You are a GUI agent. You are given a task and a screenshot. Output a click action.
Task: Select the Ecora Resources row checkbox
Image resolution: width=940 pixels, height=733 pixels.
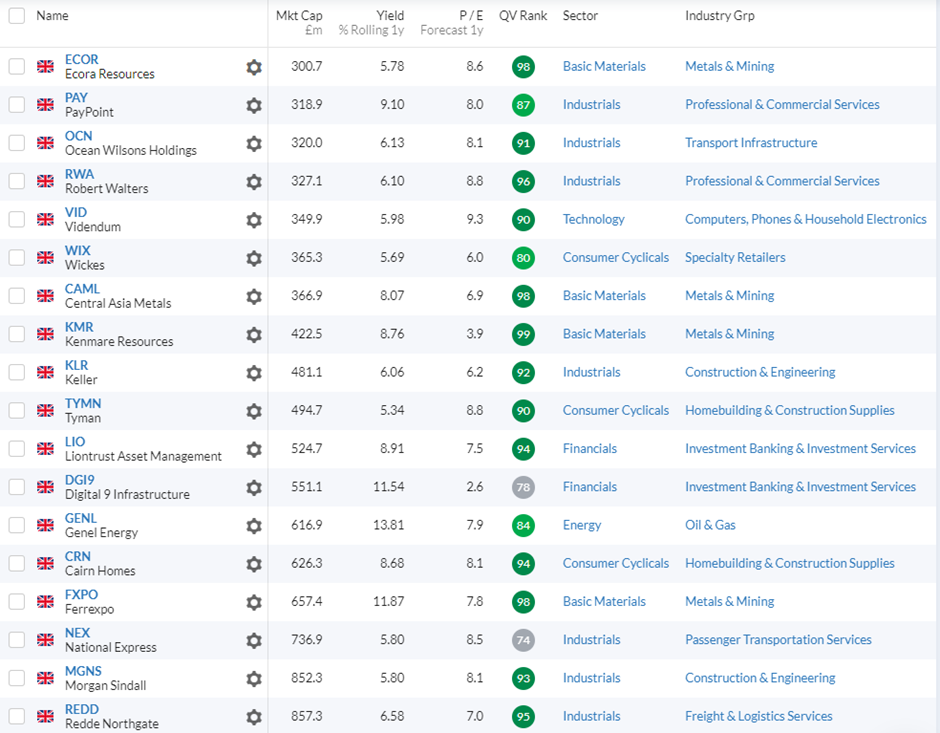click(x=17, y=67)
